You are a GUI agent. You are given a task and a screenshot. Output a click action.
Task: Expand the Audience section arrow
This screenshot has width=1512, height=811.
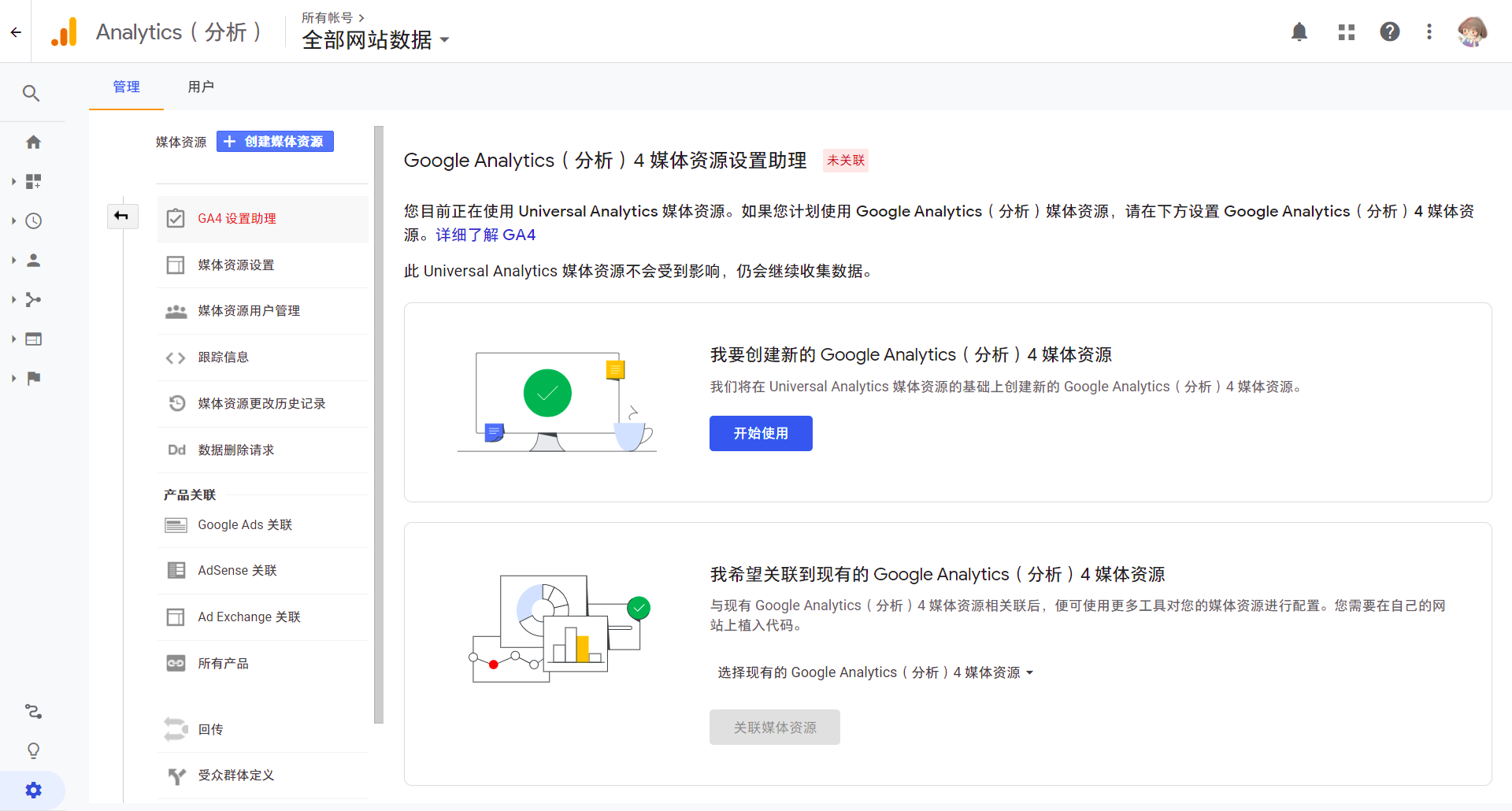pos(13,260)
